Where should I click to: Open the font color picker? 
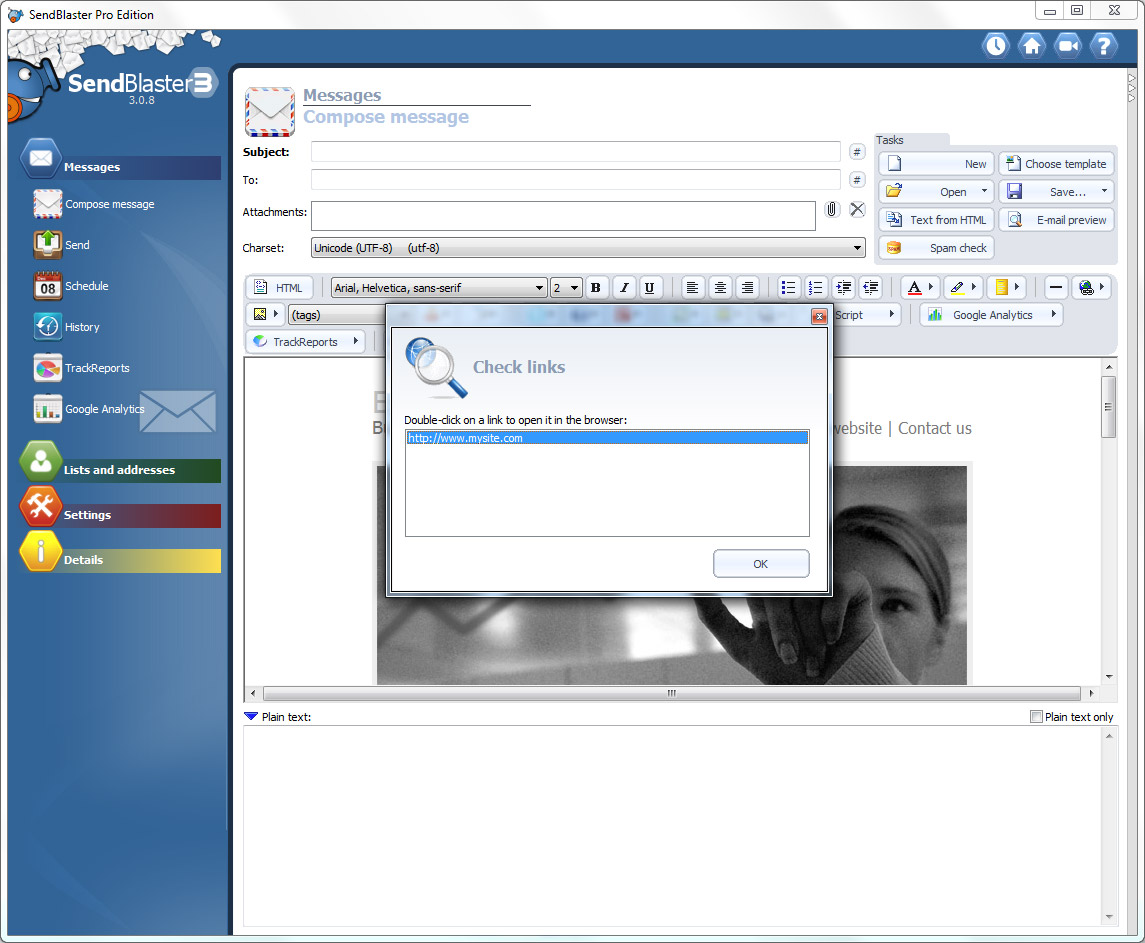point(918,288)
